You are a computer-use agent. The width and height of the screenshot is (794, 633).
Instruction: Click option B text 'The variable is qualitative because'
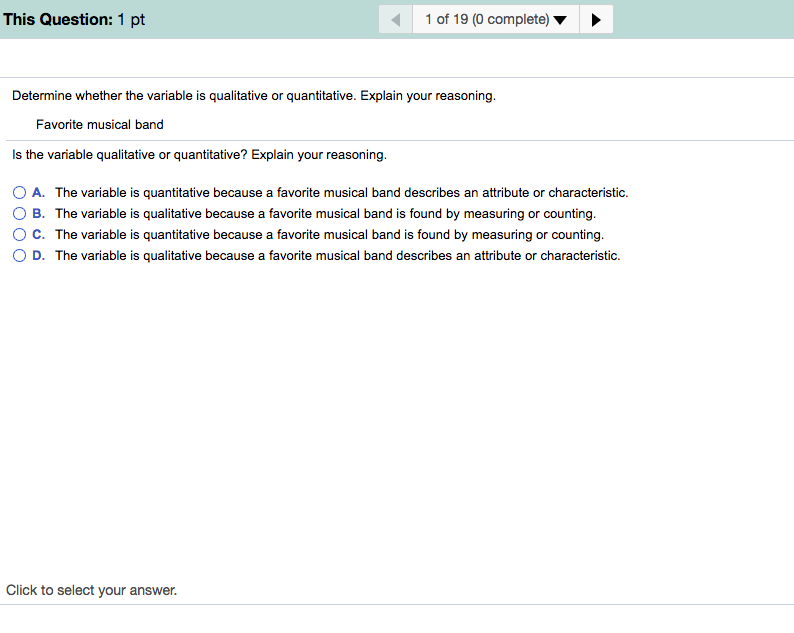pyautogui.click(x=155, y=214)
